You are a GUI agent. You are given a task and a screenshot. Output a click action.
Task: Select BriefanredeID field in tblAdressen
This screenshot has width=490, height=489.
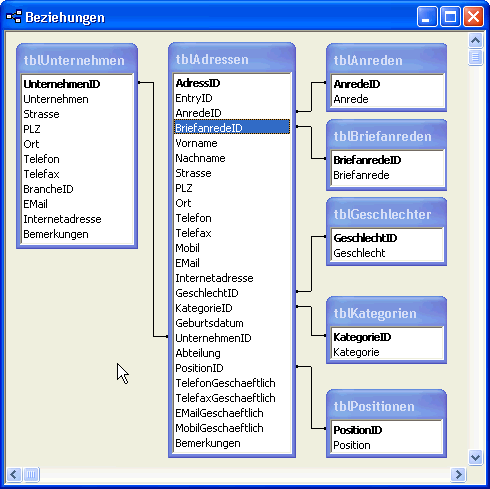pos(232,128)
